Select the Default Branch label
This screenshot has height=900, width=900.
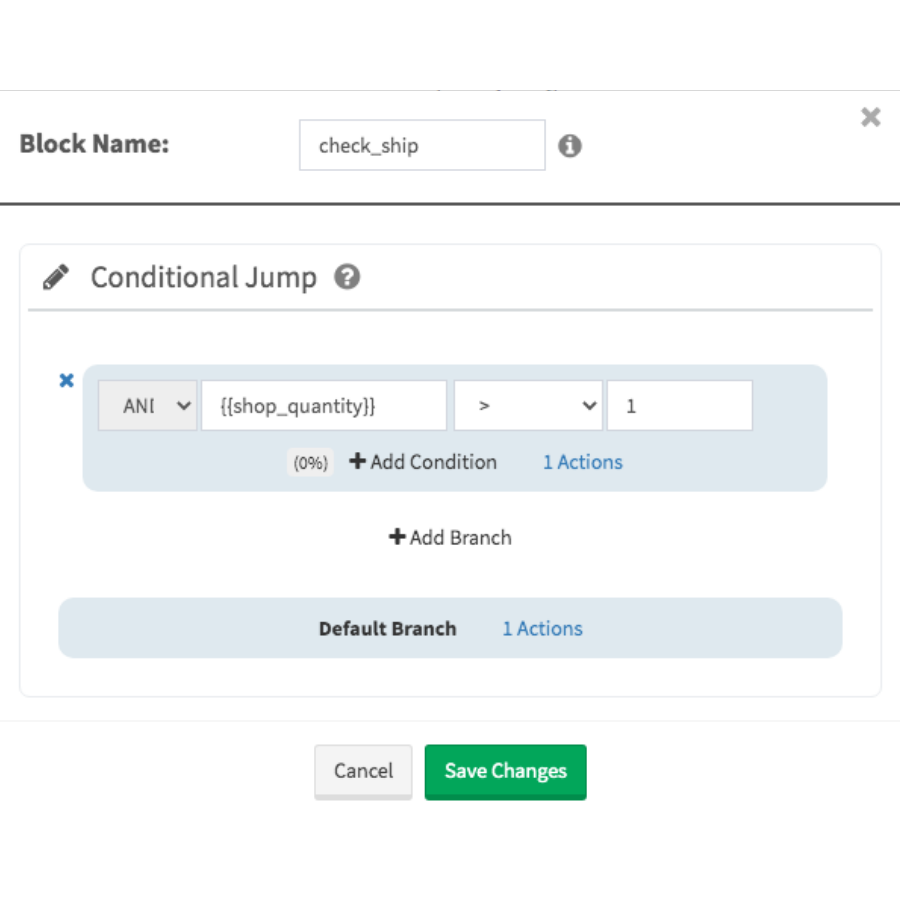coord(387,629)
